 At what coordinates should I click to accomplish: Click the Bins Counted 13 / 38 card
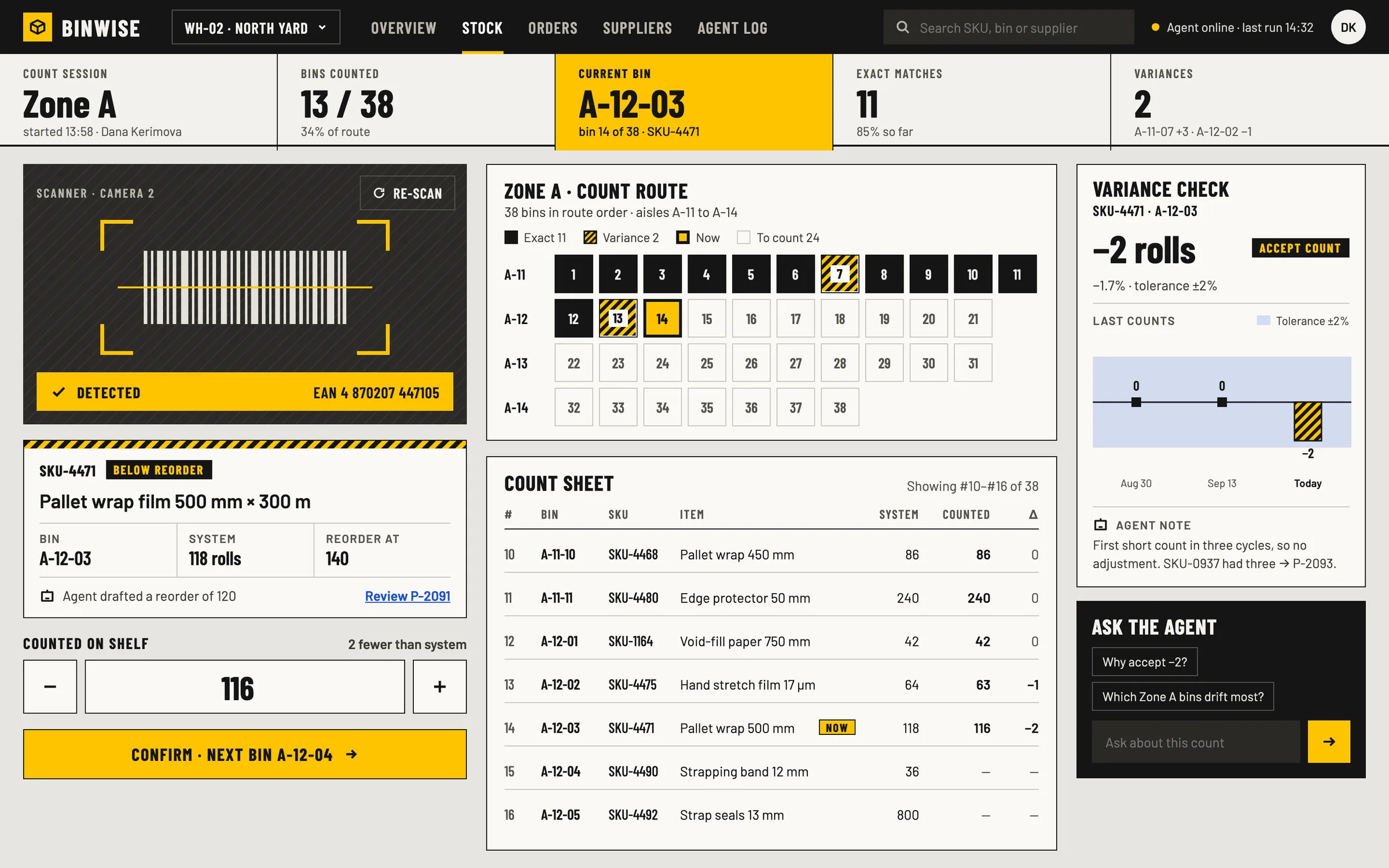(x=416, y=100)
